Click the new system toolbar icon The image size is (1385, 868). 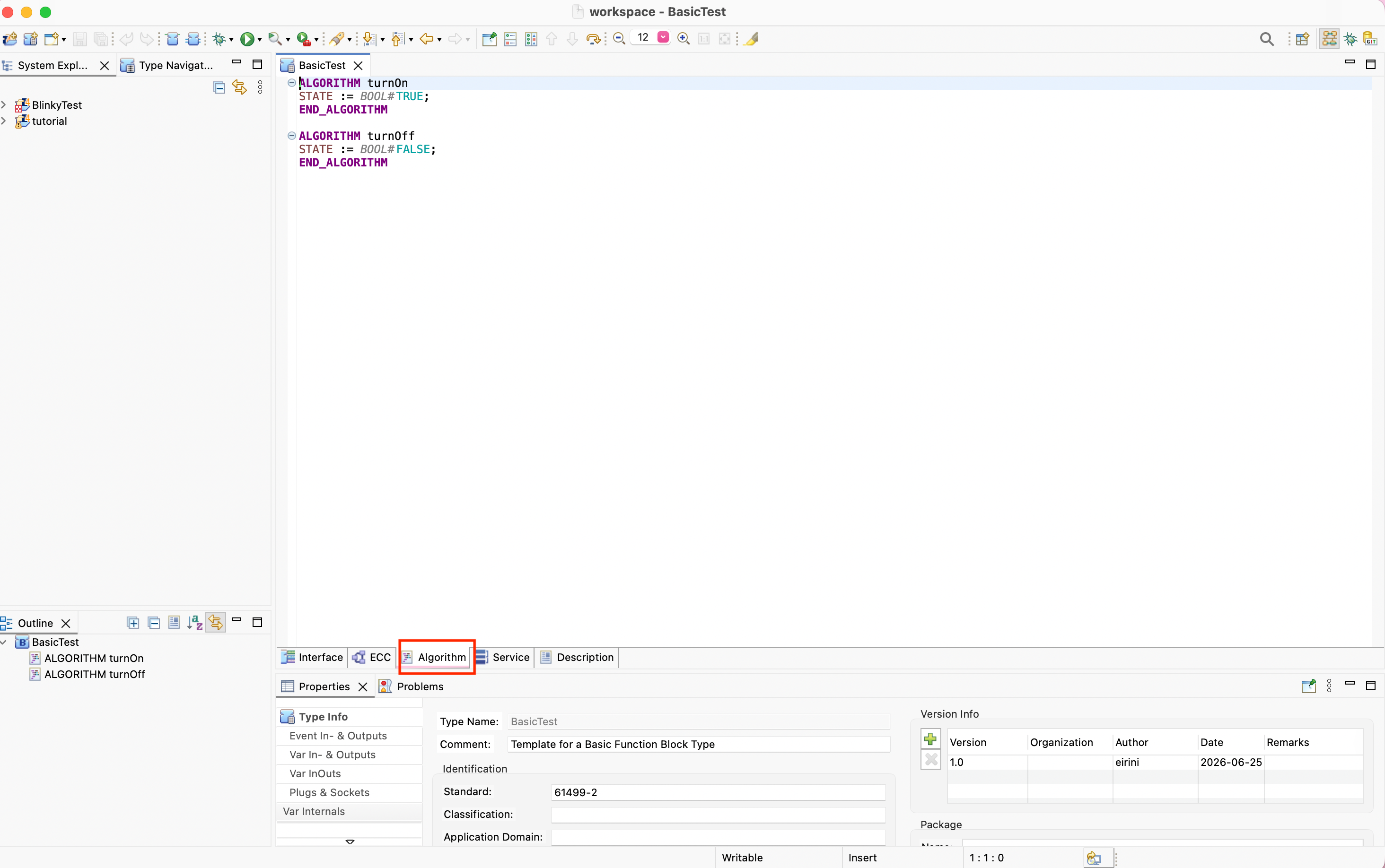point(10,38)
